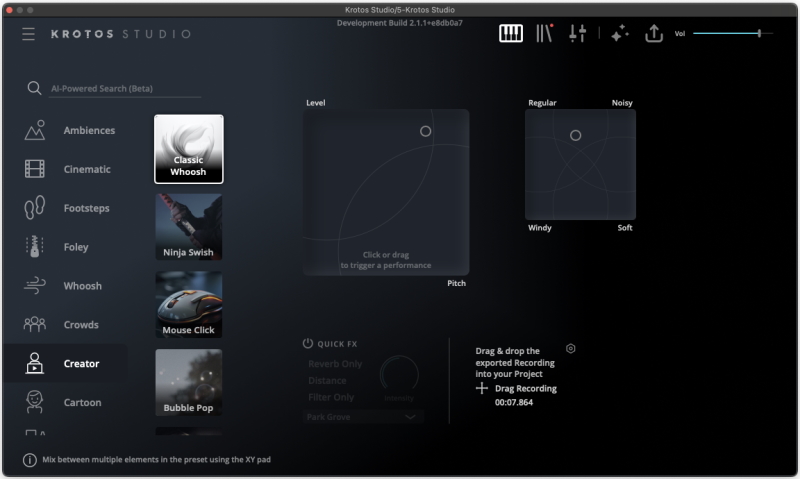The height and width of the screenshot is (479, 800).
Task: Choose the Ninja Swish preset
Action: (x=189, y=227)
